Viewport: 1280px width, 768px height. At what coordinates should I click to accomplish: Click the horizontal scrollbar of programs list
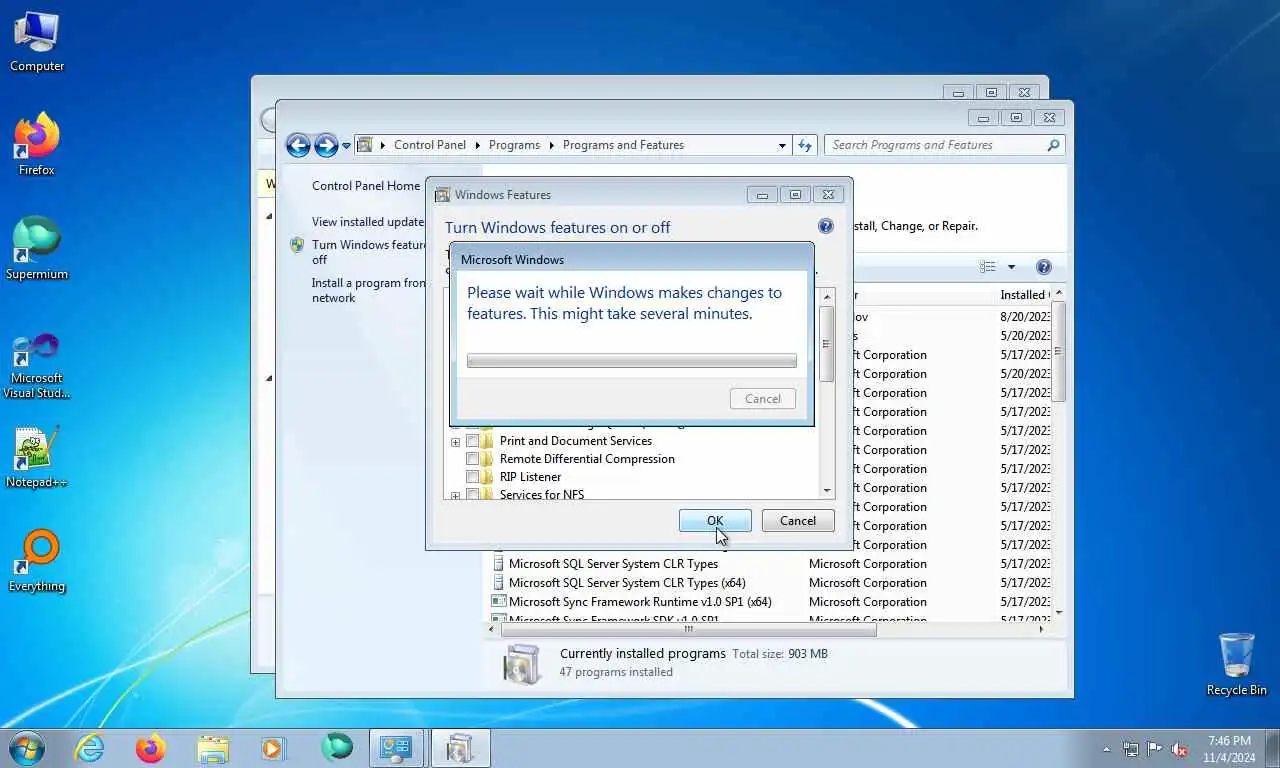click(x=688, y=629)
